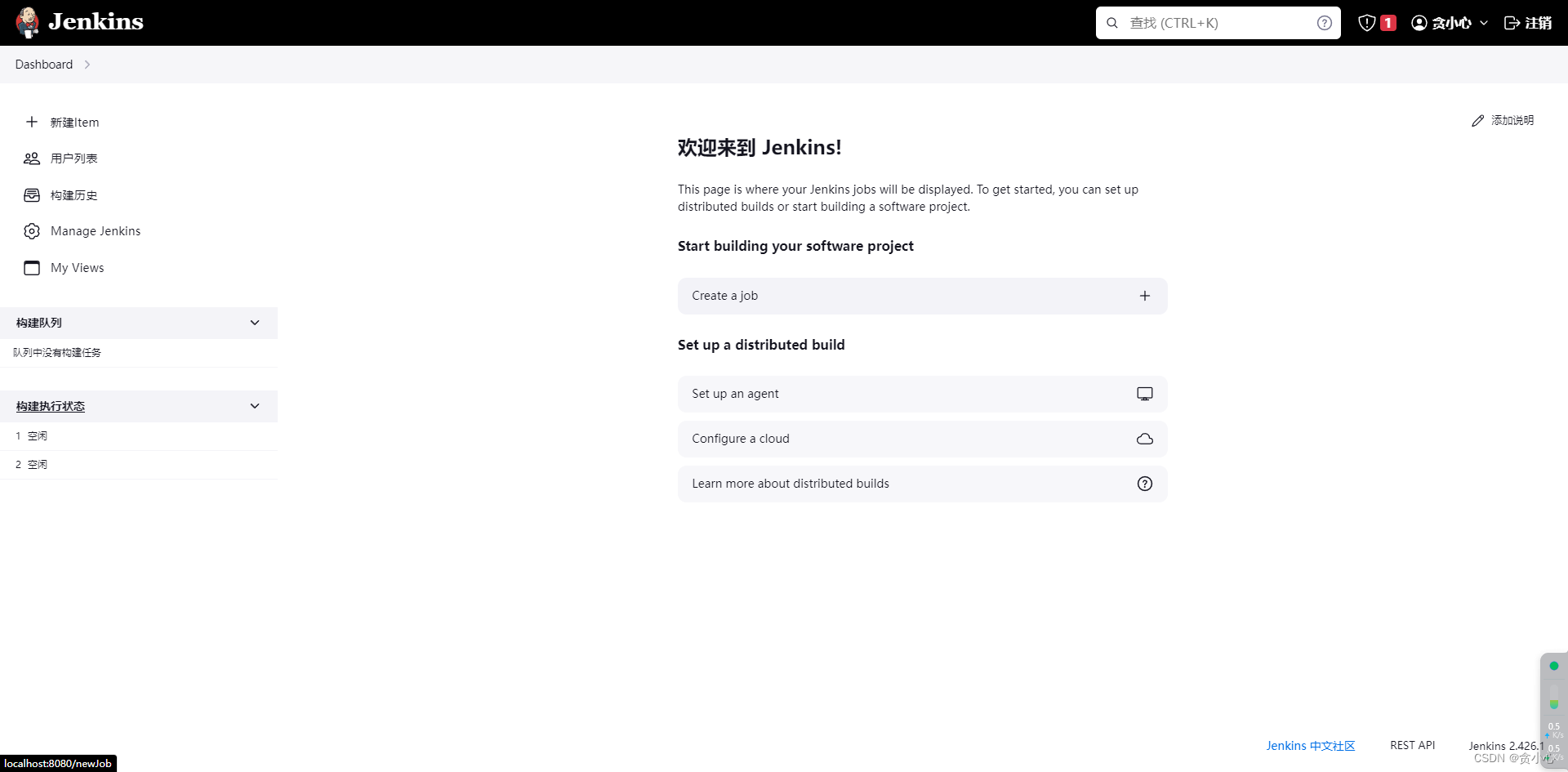The height and width of the screenshot is (772, 1568).
Task: Open 构建历史 in the sidebar
Action: click(x=74, y=195)
